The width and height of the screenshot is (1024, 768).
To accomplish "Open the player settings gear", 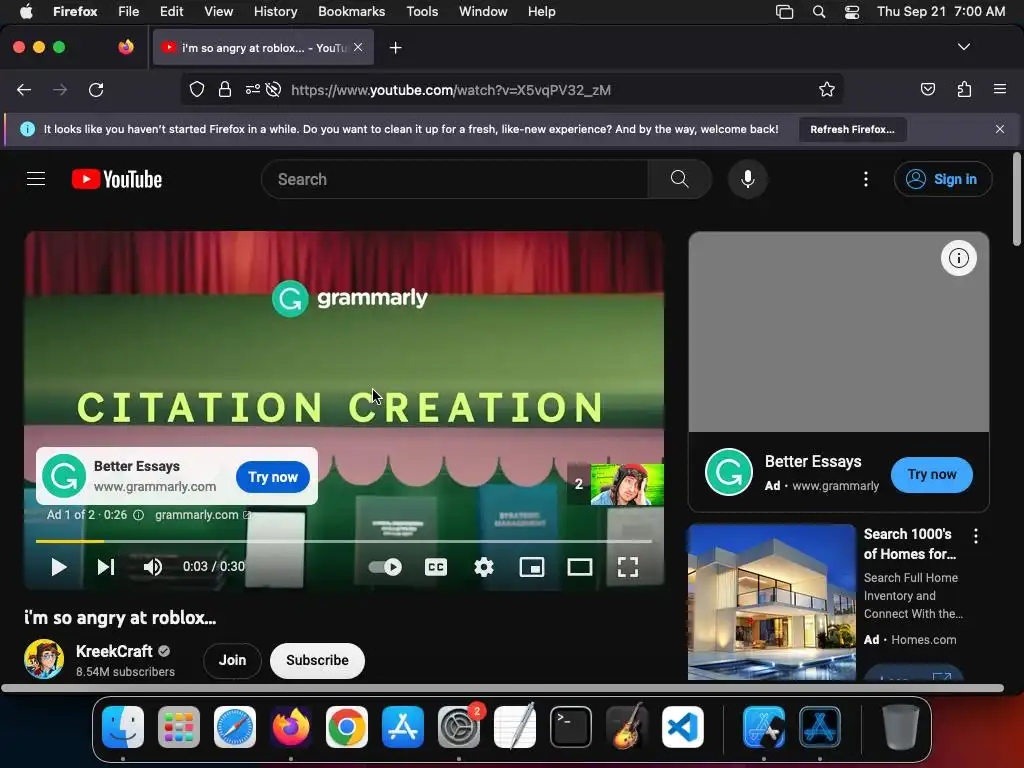I will (484, 567).
